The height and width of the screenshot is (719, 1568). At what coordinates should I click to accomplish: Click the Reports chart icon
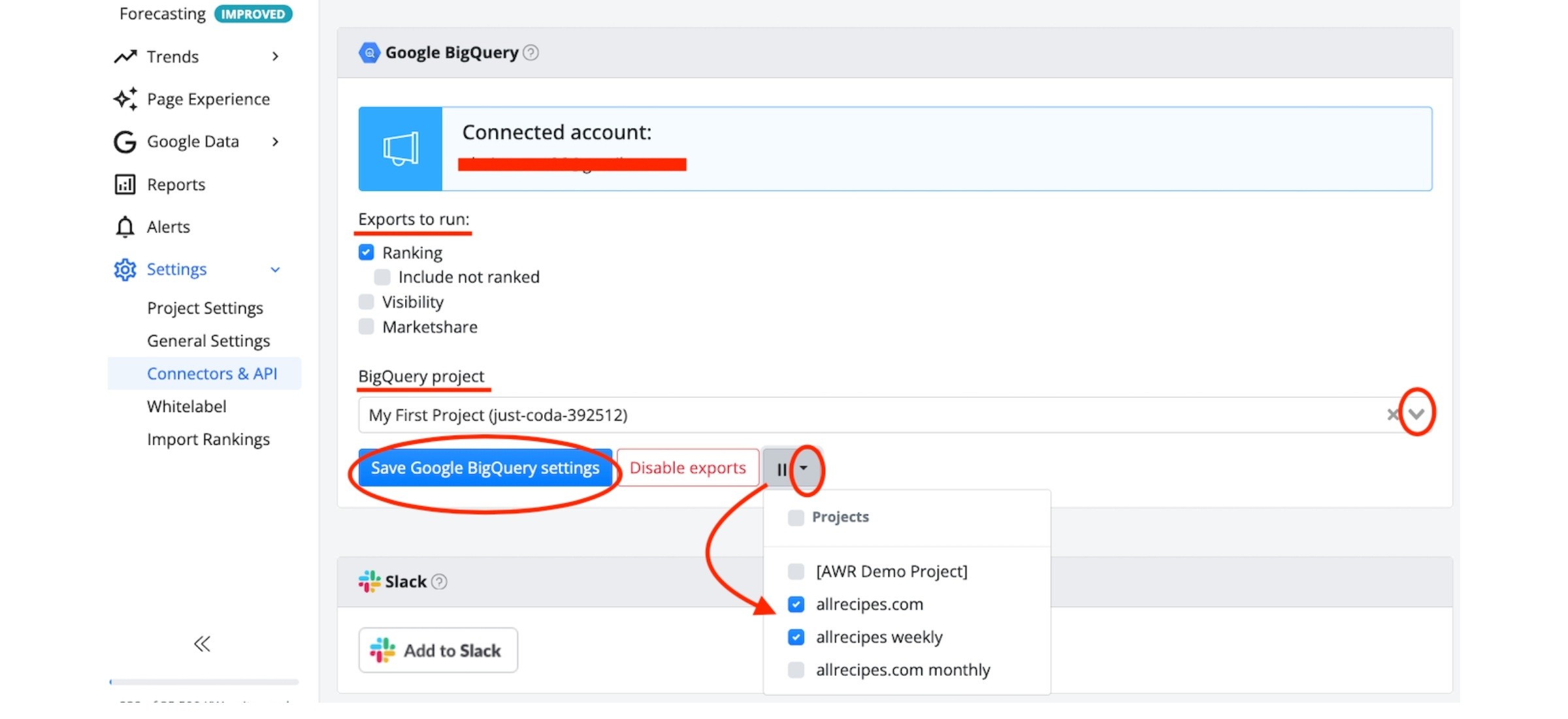[125, 185]
